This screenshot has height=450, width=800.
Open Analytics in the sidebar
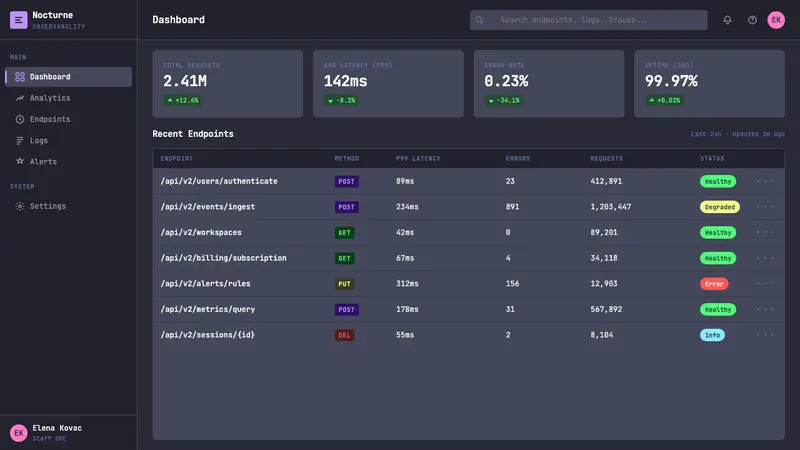point(68,98)
